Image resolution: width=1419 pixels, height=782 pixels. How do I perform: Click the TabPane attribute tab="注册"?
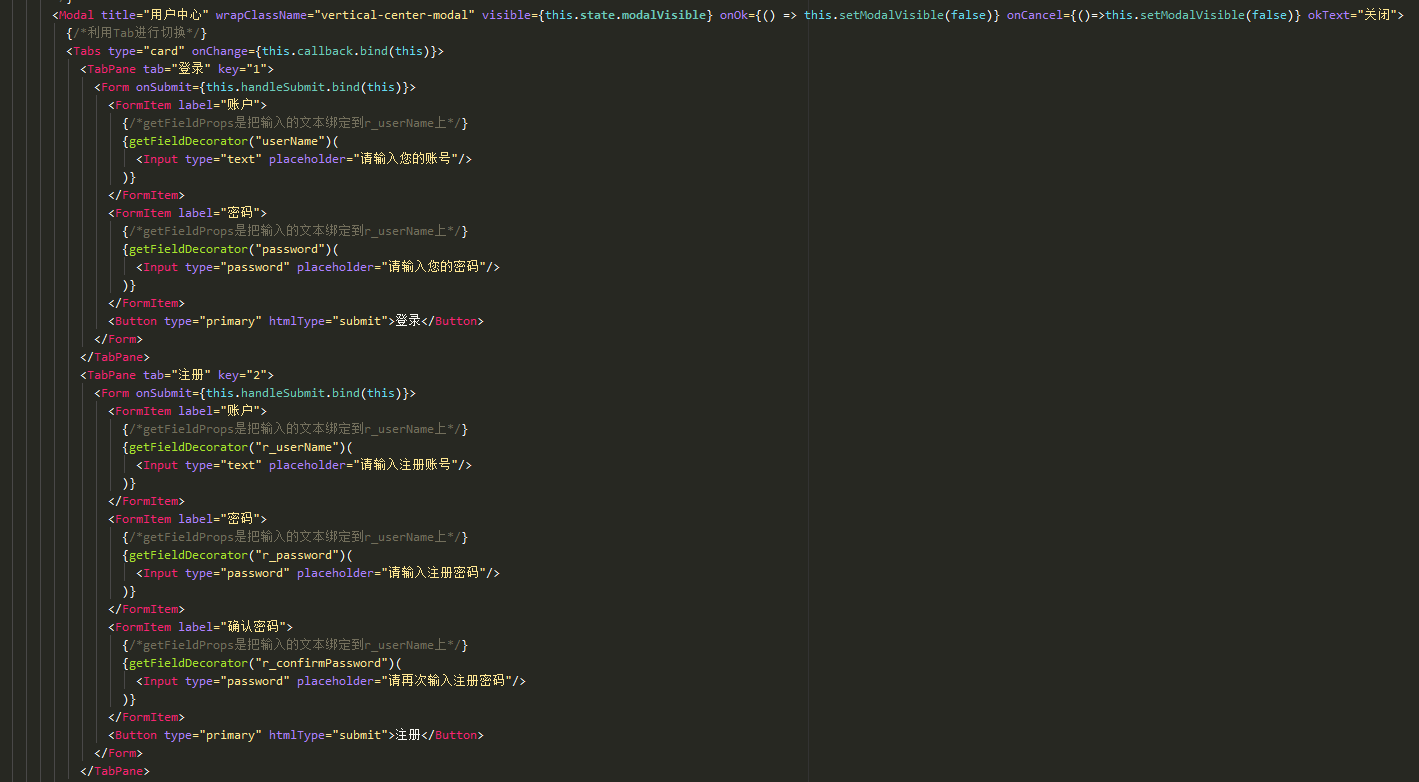[x=177, y=375]
